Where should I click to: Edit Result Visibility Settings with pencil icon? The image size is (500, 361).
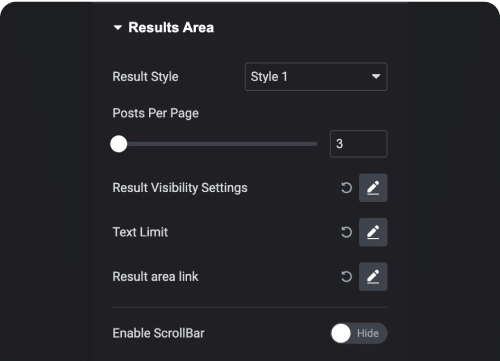coord(373,188)
